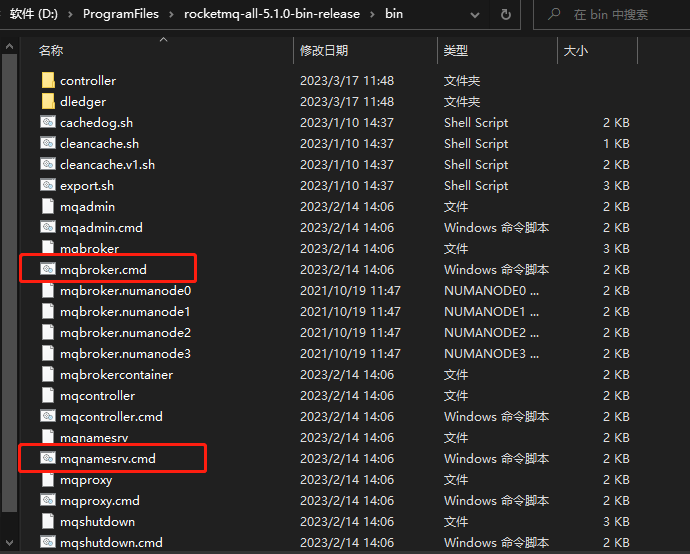
Task: Navigate to rocketmq-all-5.1.0-bin-release breadcrumb
Action: 272,14
